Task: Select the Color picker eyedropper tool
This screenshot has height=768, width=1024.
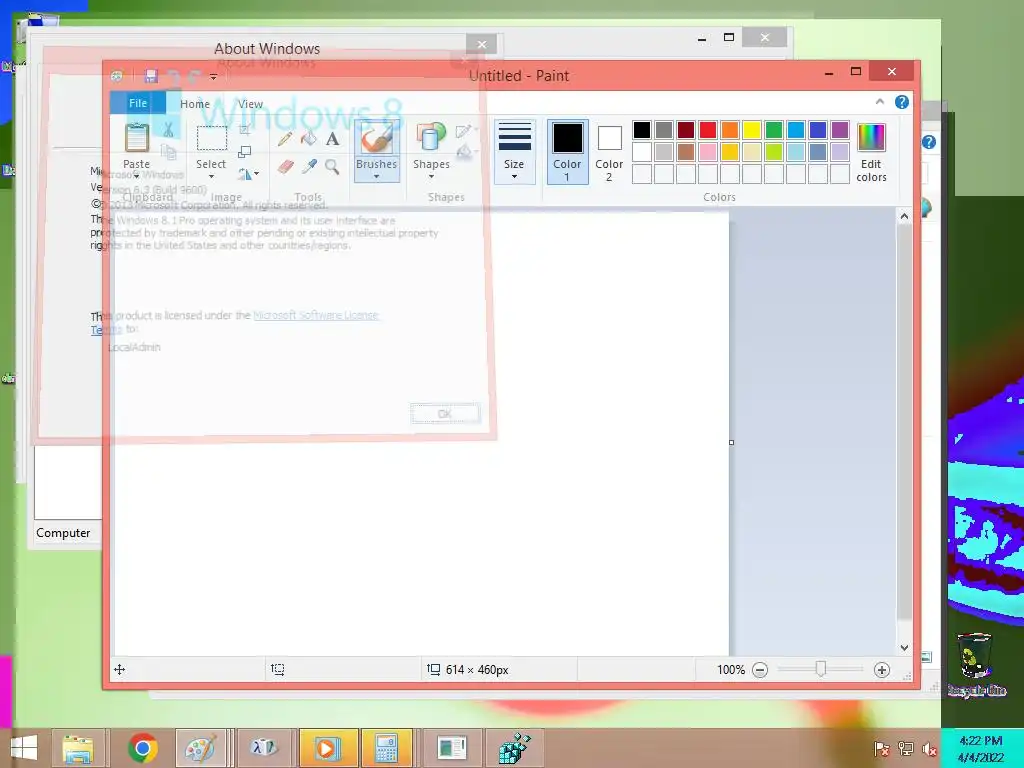Action: pyautogui.click(x=309, y=167)
